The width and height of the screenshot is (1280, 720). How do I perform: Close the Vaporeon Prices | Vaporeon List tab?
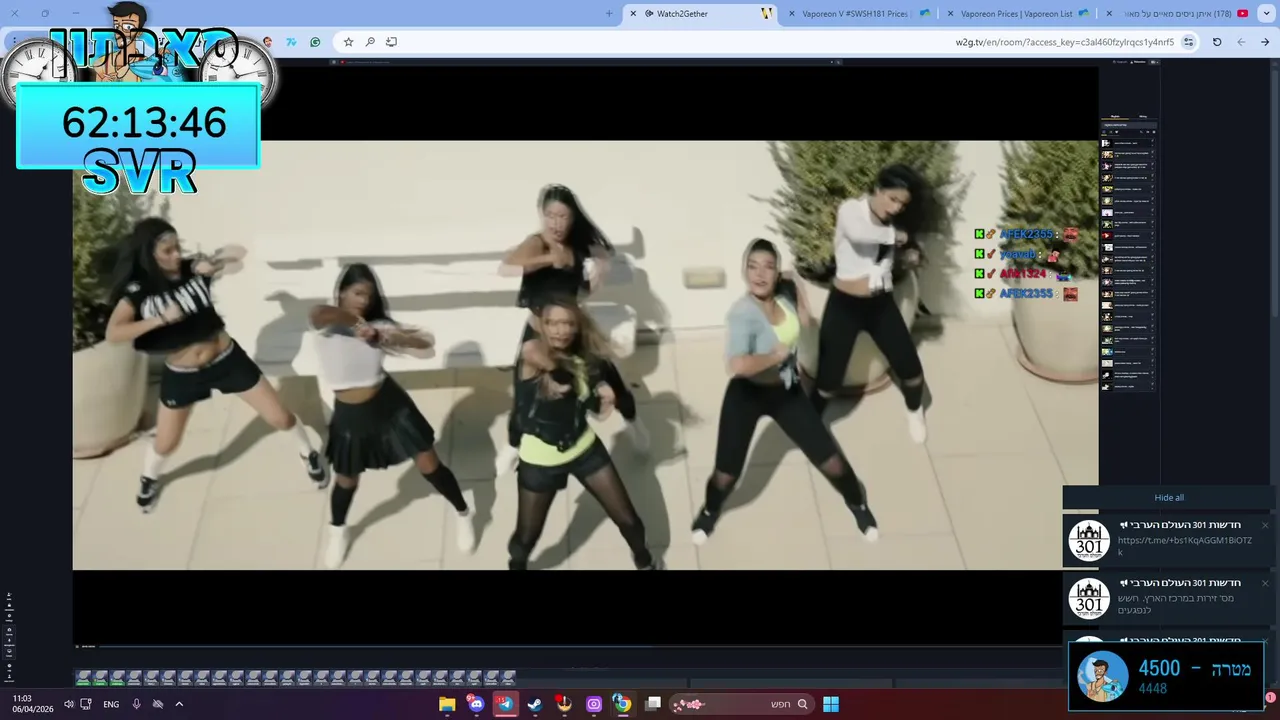pyautogui.click(x=950, y=14)
